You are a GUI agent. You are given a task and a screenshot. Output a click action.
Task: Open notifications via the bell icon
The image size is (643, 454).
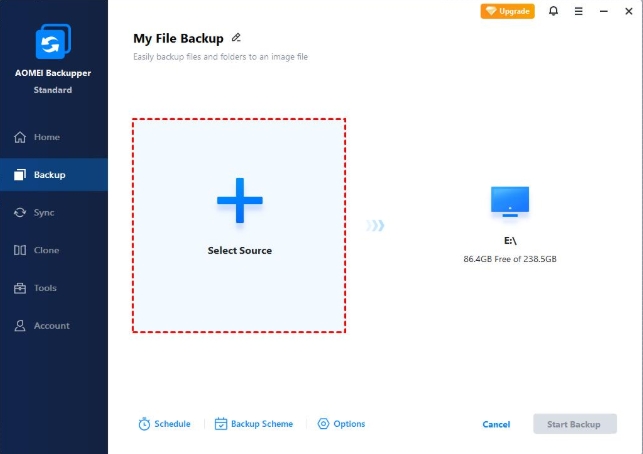[553, 11]
